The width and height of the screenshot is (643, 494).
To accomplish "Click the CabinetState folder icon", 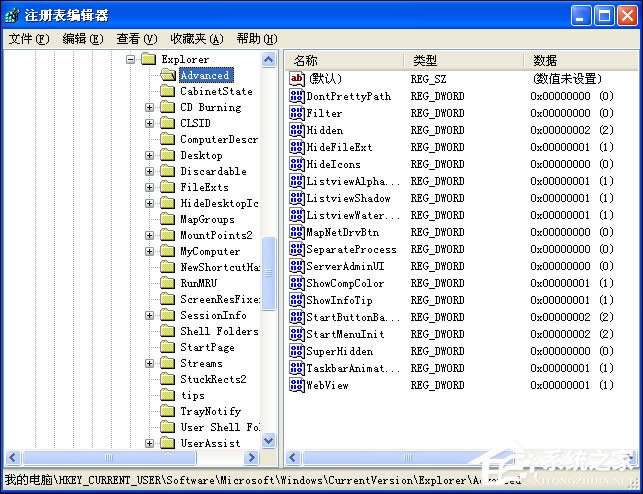I will point(167,91).
